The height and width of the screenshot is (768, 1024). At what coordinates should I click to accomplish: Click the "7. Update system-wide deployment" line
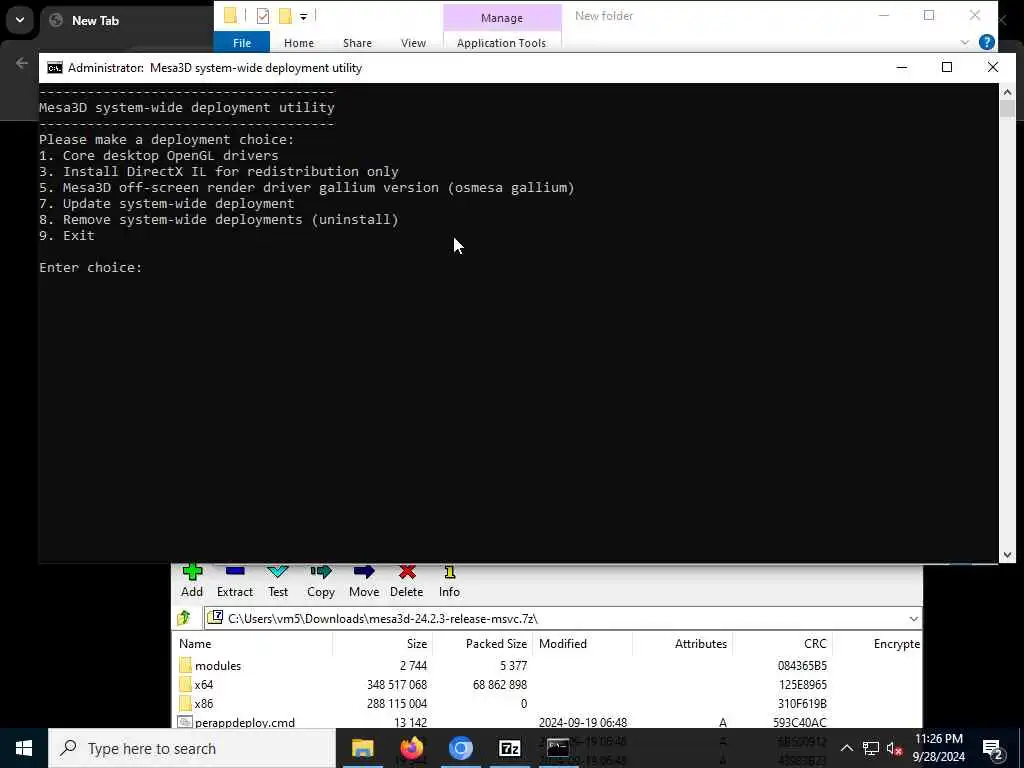[167, 203]
